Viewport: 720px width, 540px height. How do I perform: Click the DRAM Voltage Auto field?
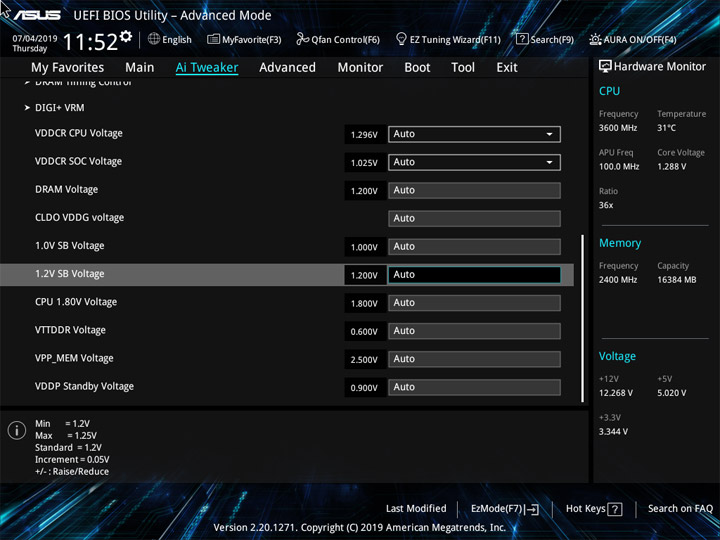(474, 191)
